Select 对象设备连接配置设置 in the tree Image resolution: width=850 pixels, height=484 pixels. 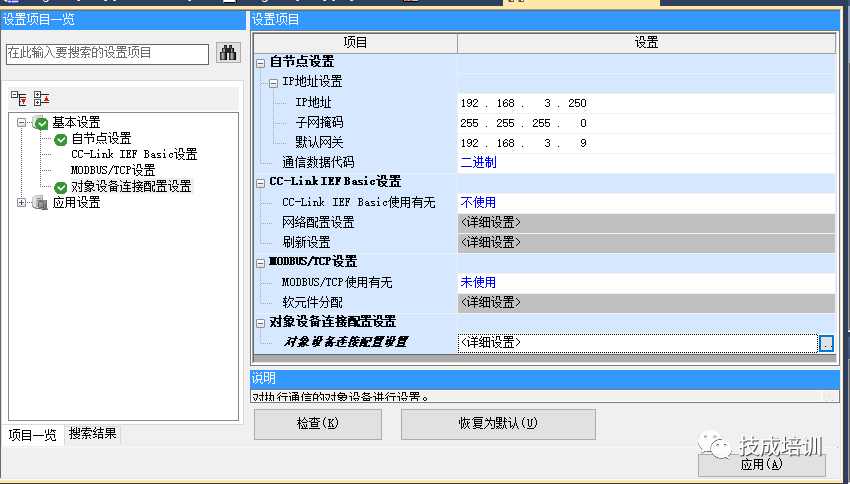point(131,186)
